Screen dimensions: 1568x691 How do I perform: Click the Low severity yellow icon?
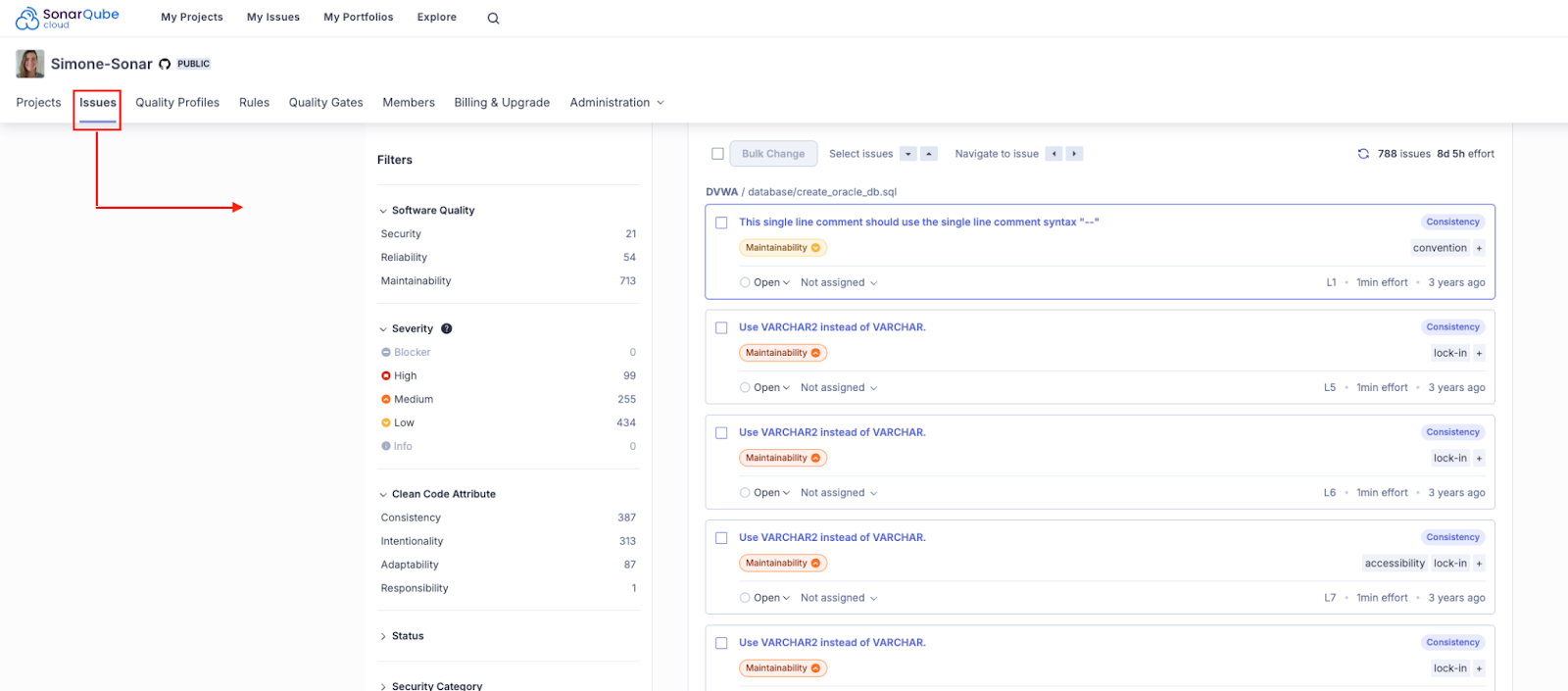click(386, 422)
